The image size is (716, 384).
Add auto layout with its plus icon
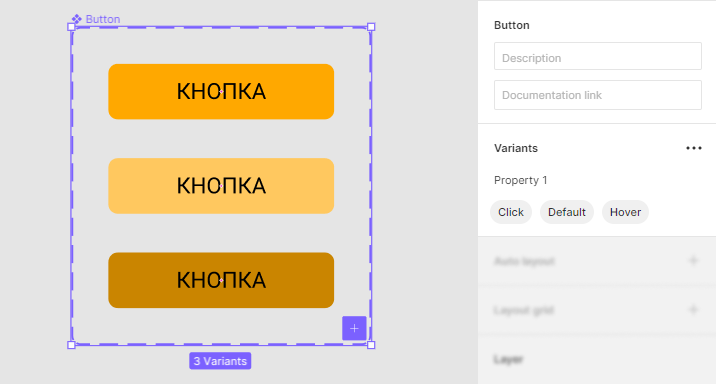point(694,261)
